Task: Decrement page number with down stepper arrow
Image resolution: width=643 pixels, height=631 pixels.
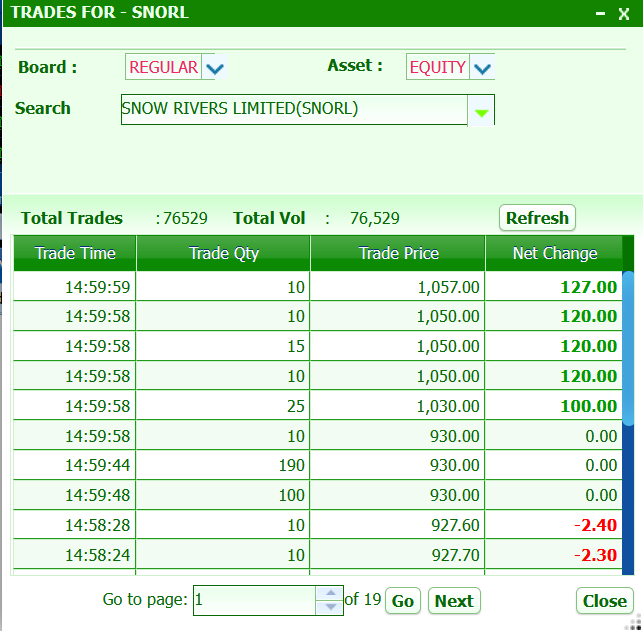Action: (x=330, y=607)
